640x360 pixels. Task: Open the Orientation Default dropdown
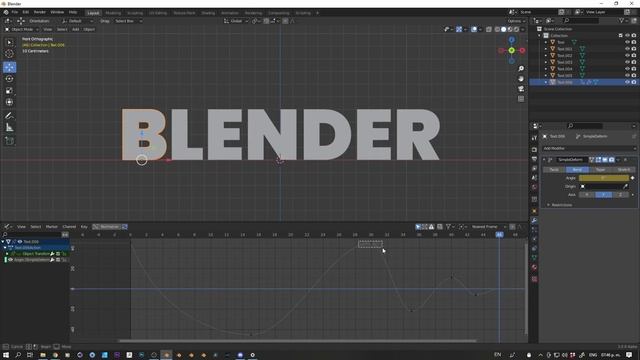point(77,21)
